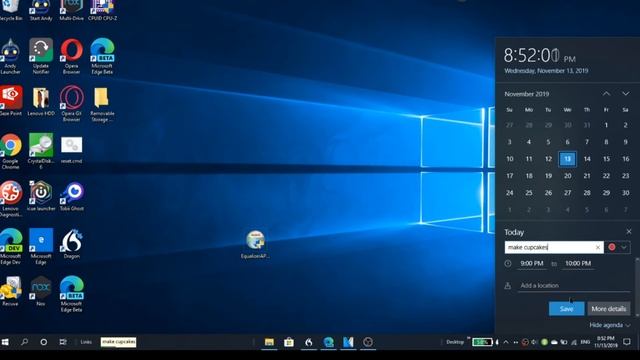Viewport: 640px width, 360px height.
Task: Launch the iCUE launcher shortcut
Action: [x=41, y=196]
